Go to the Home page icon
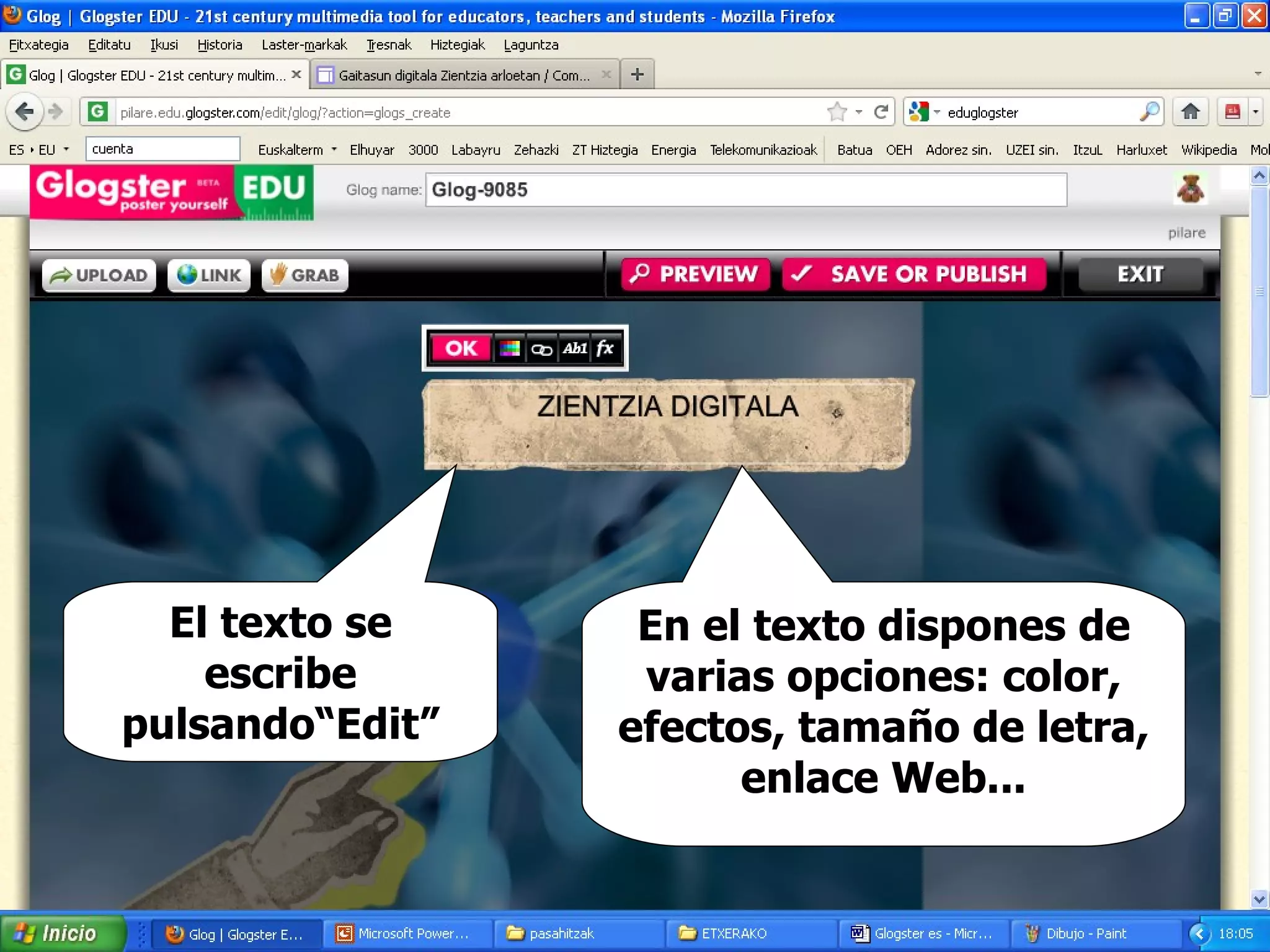 (1190, 112)
